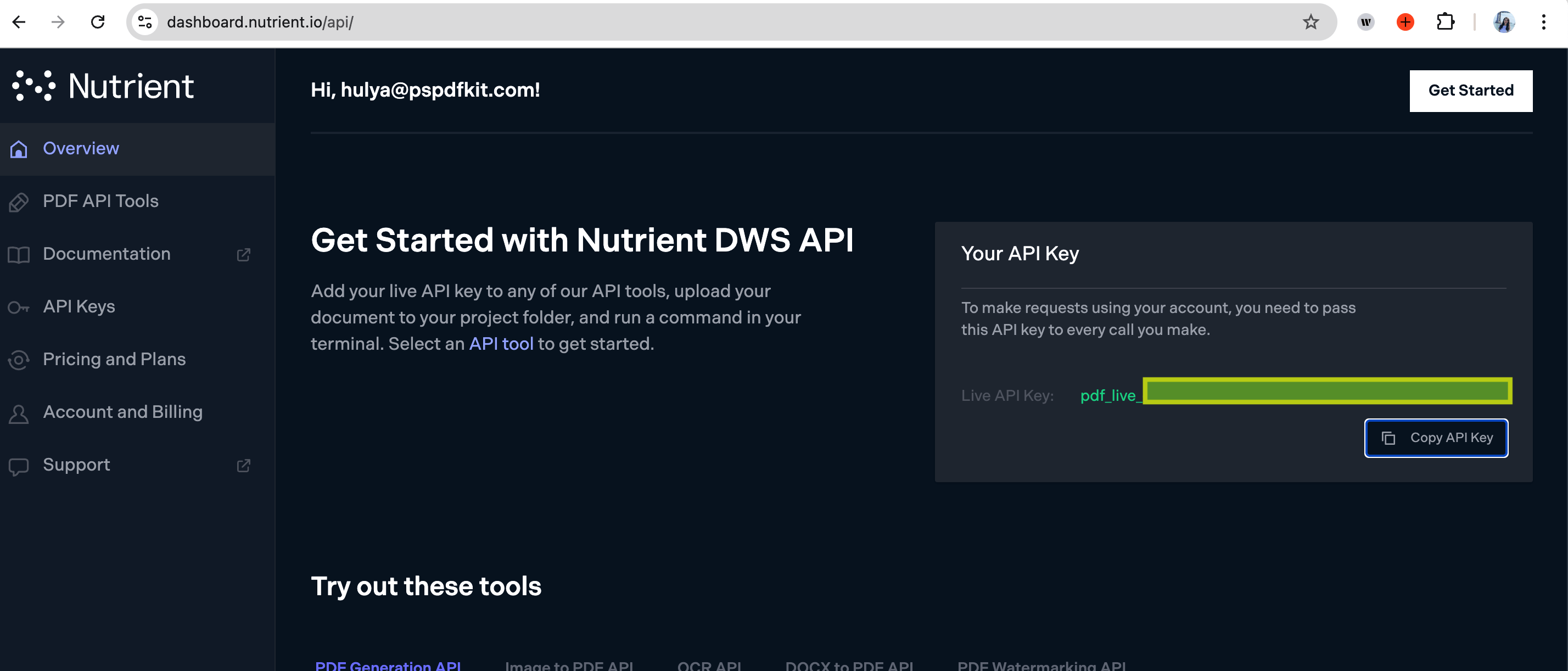Switch to the OCR API tab
Viewport: 1568px width, 671px height.
click(x=709, y=666)
